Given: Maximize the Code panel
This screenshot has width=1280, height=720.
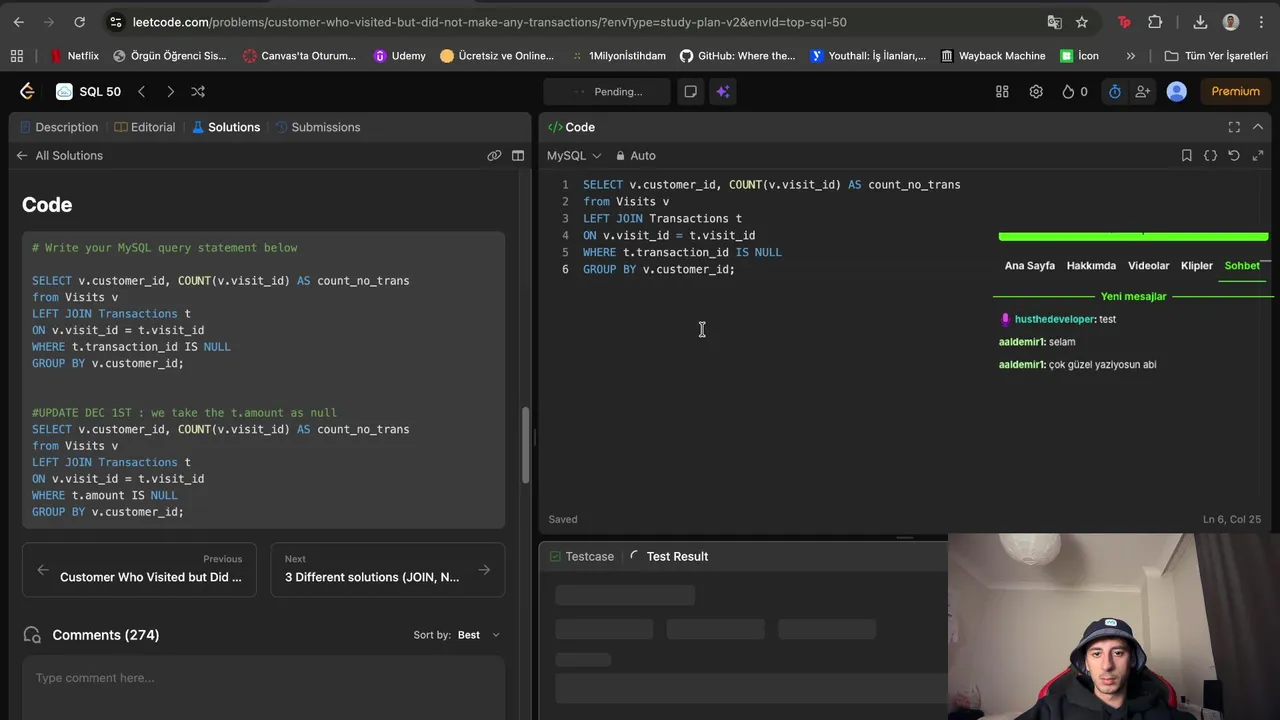Looking at the screenshot, I should click(1234, 127).
